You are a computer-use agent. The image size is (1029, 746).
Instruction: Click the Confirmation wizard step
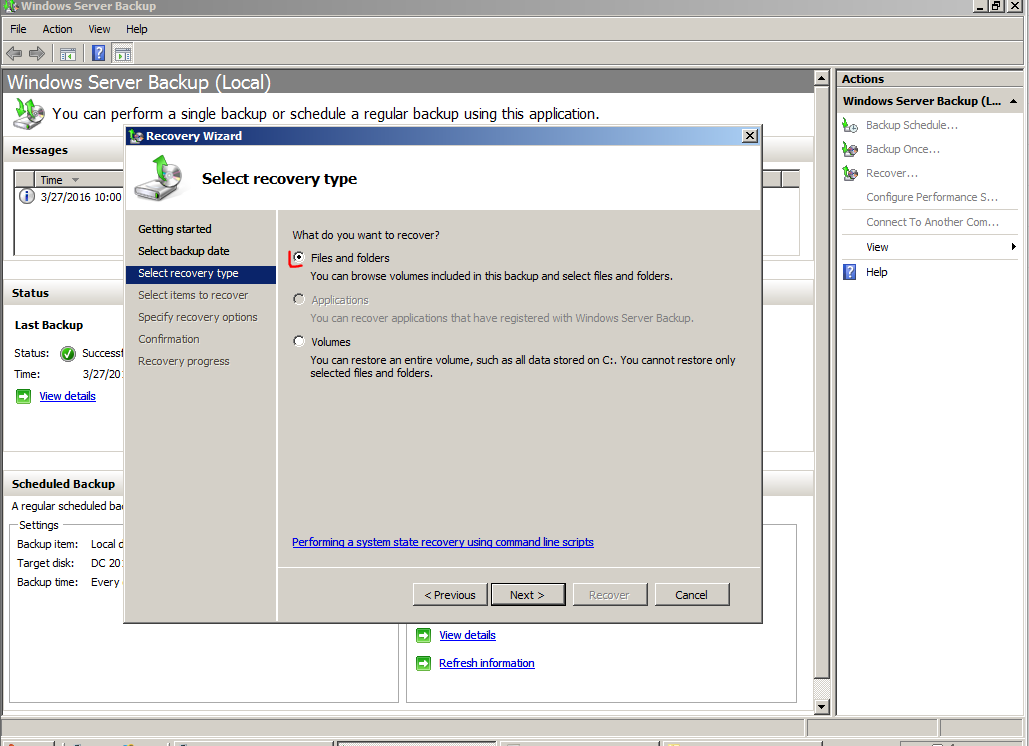pyautogui.click(x=169, y=339)
